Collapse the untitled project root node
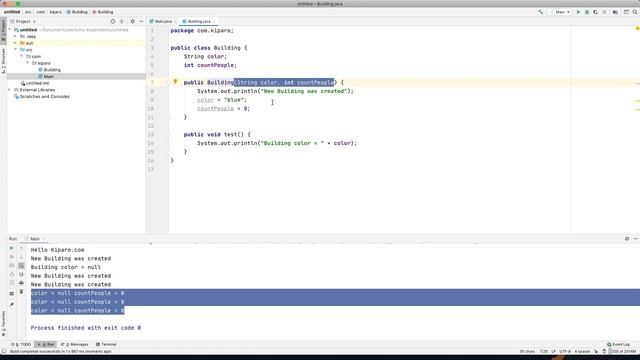This screenshot has height=360, width=640. click(10, 30)
